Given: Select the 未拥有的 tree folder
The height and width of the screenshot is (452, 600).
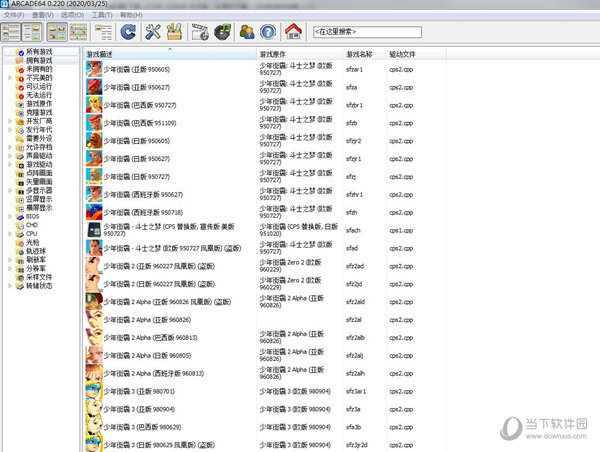Looking at the screenshot, I should point(39,69).
